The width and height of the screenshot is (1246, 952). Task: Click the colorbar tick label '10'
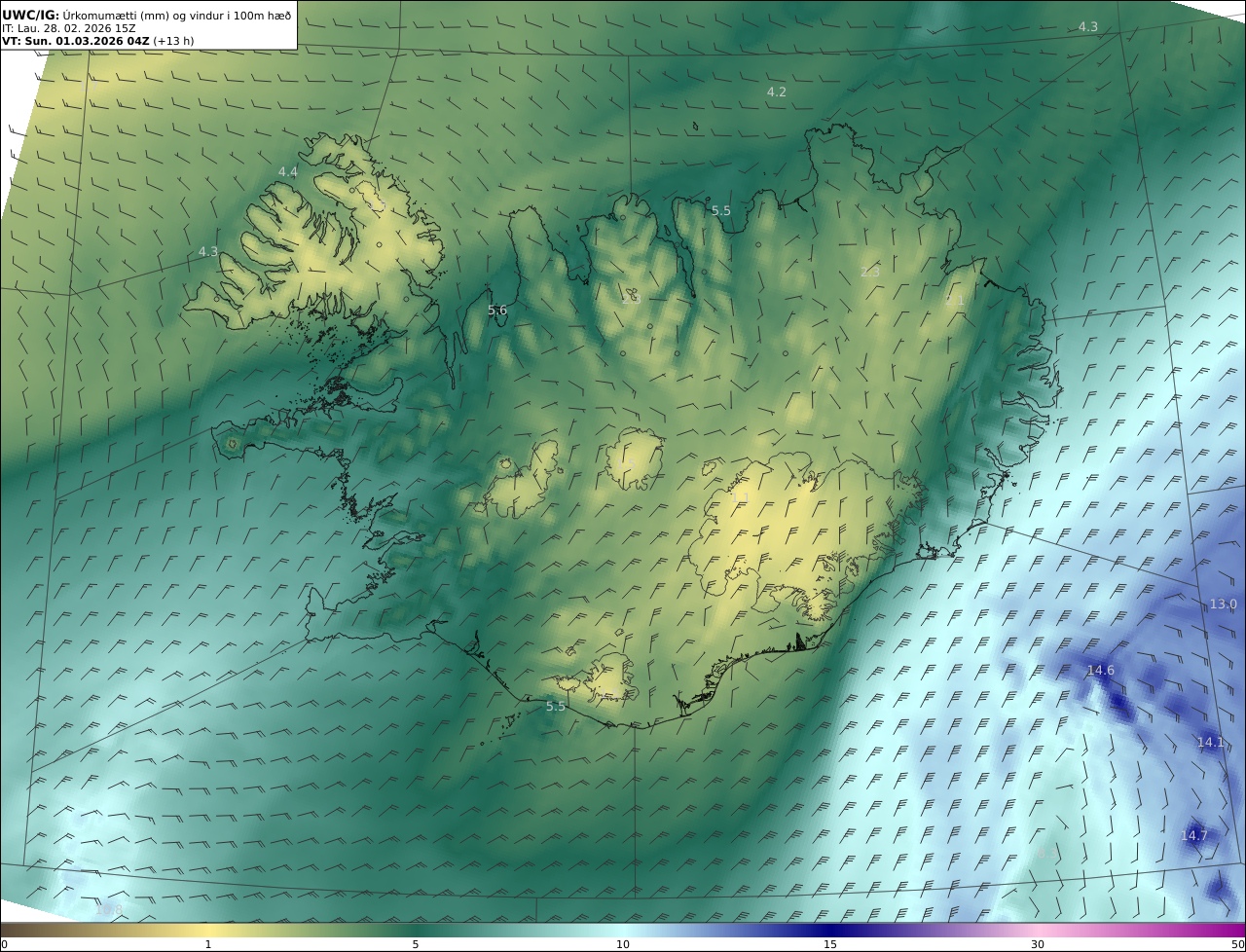pyautogui.click(x=623, y=944)
